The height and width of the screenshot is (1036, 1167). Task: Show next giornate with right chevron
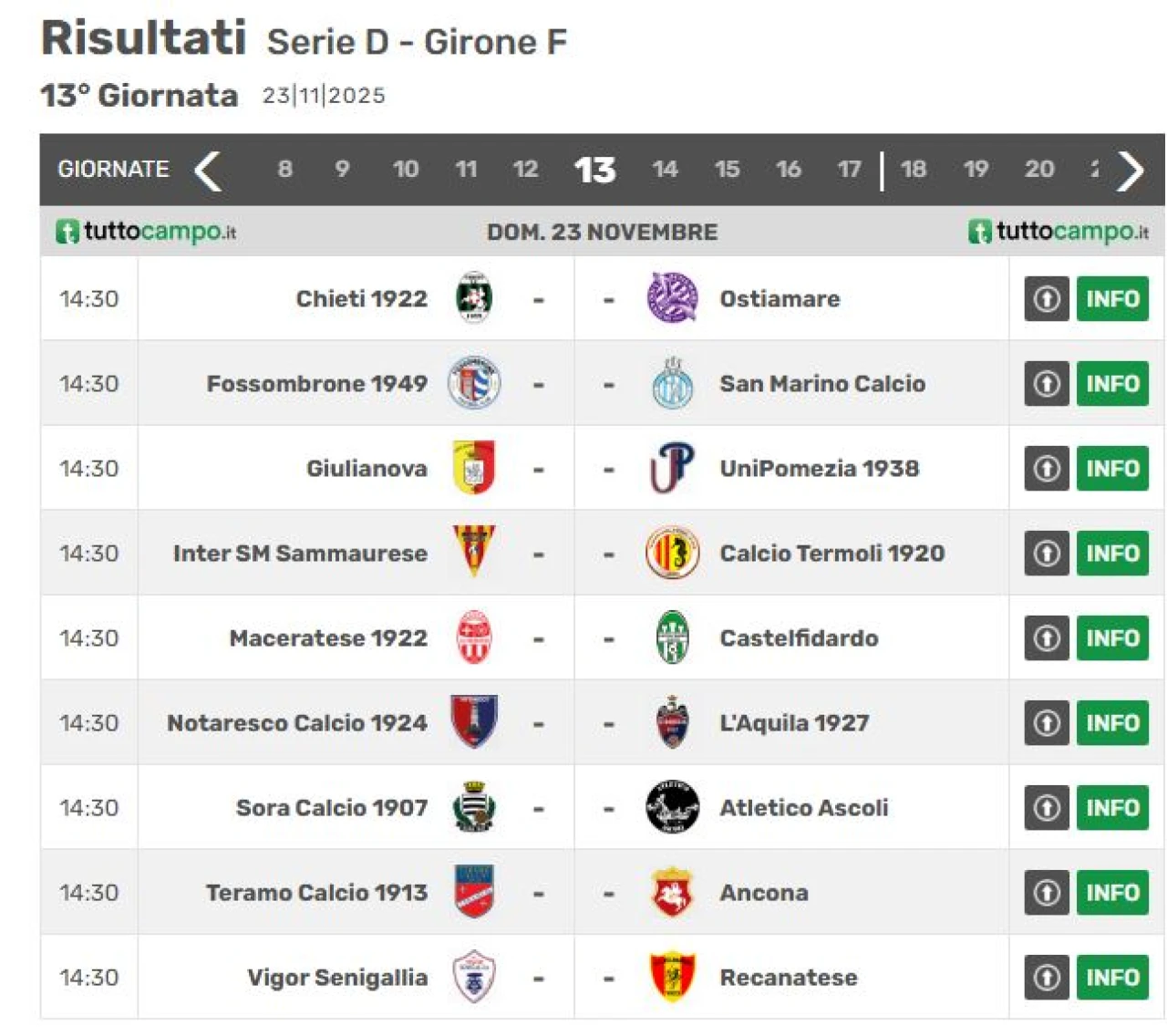click(1131, 170)
